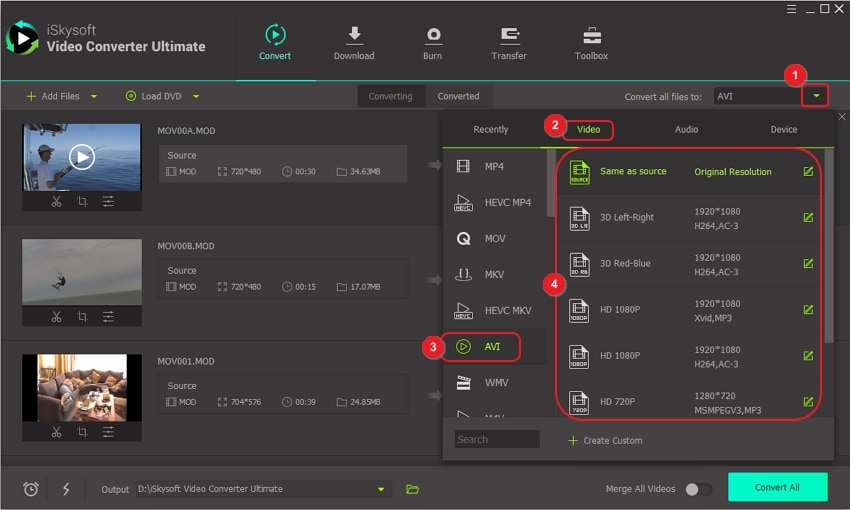This screenshot has width=850, height=510.
Task: Click the hamburger menu icon in title bar
Action: [x=791, y=9]
